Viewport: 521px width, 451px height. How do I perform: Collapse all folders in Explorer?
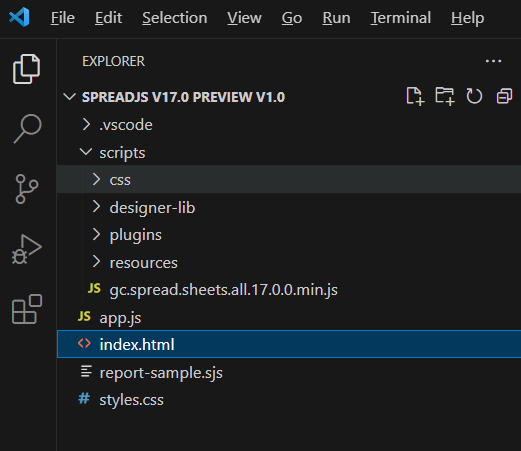(x=504, y=97)
